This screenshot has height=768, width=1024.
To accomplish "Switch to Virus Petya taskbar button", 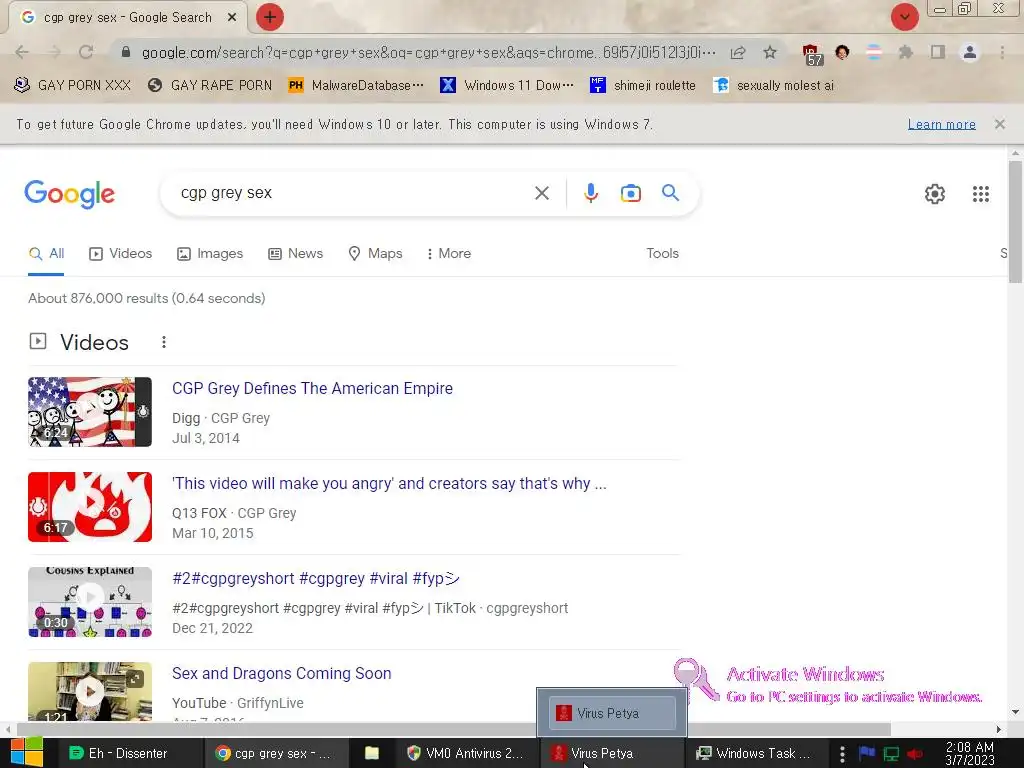I will click(x=611, y=753).
